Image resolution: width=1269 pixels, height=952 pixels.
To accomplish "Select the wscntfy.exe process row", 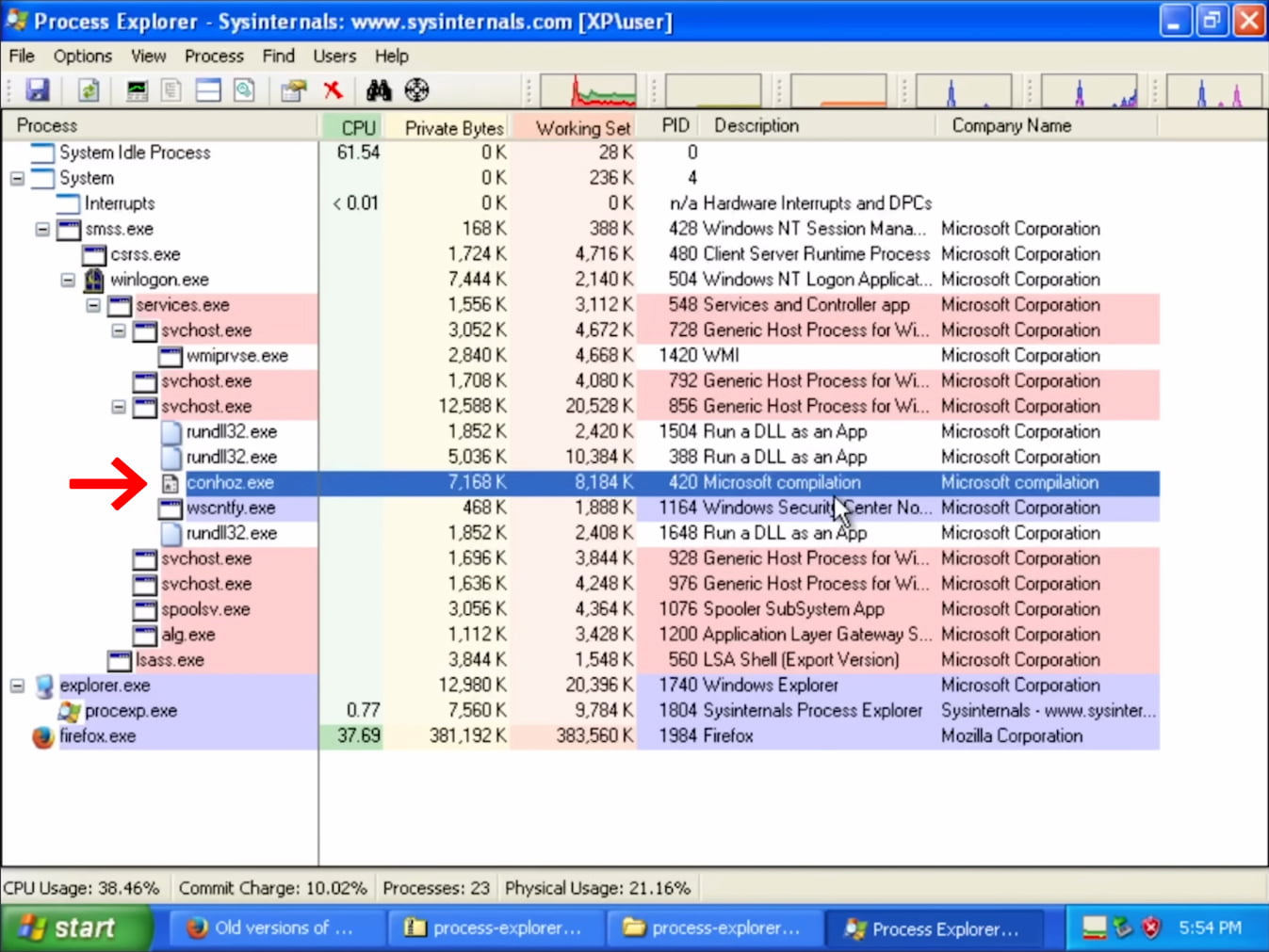I will [580, 508].
